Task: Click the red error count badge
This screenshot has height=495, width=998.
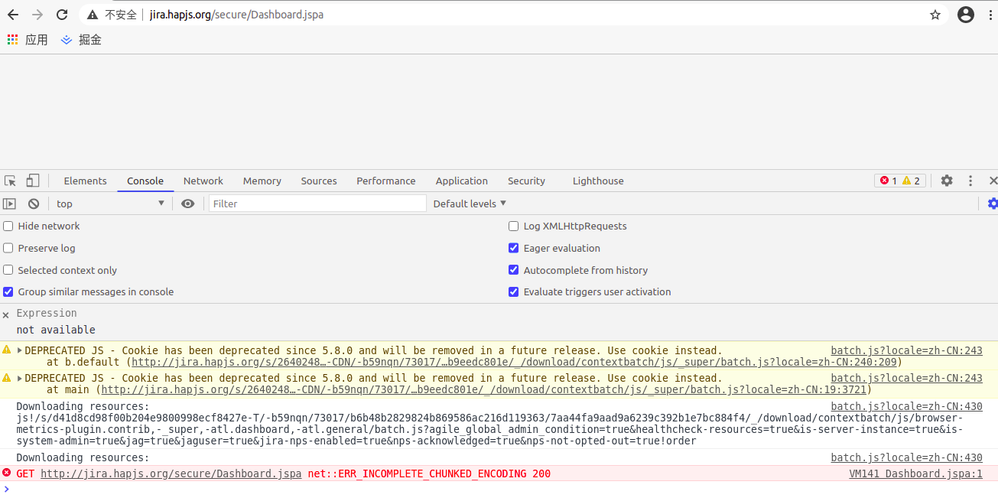Action: (x=889, y=181)
